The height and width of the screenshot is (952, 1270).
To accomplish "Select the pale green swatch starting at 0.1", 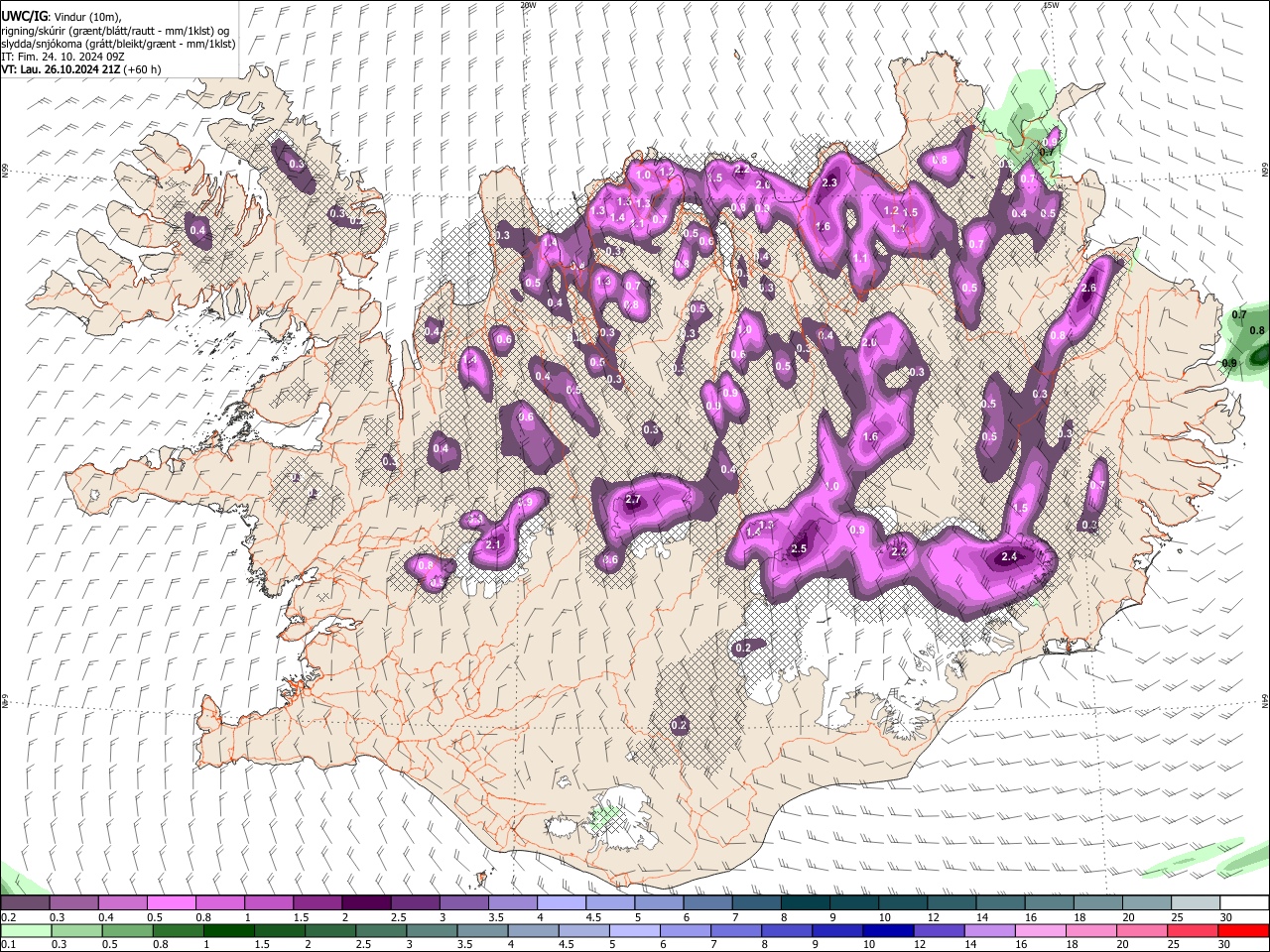I will tap(26, 930).
